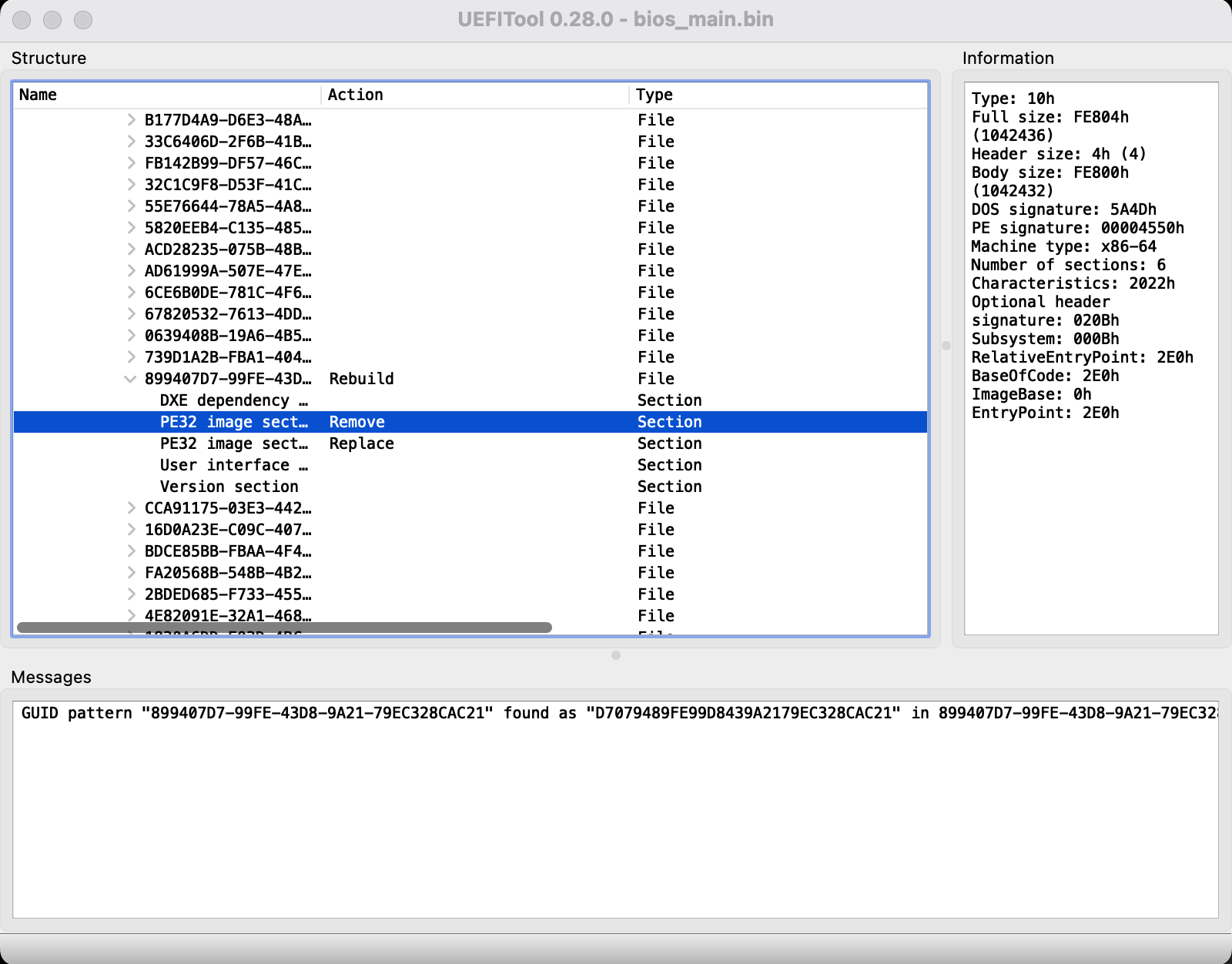
Task: Expand the BDCE85BB-FBAA-4F4… file
Action: coord(132,551)
